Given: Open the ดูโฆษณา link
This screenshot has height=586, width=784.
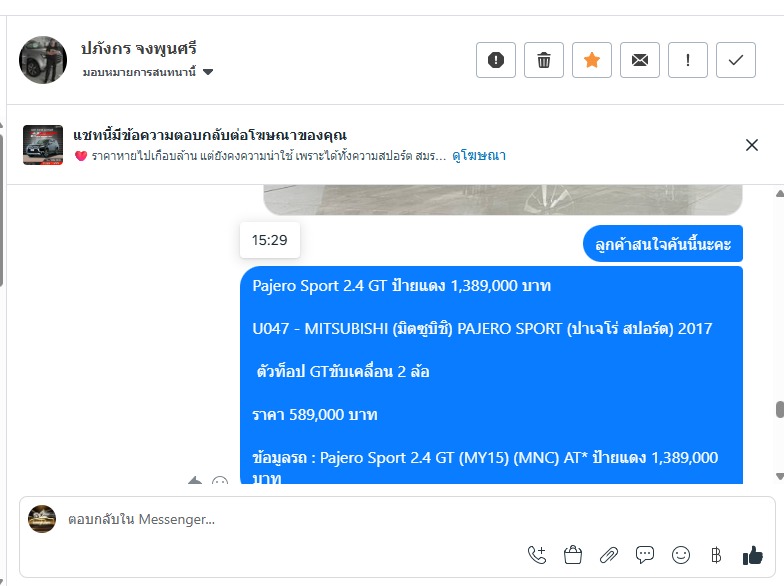Looking at the screenshot, I should [478, 156].
